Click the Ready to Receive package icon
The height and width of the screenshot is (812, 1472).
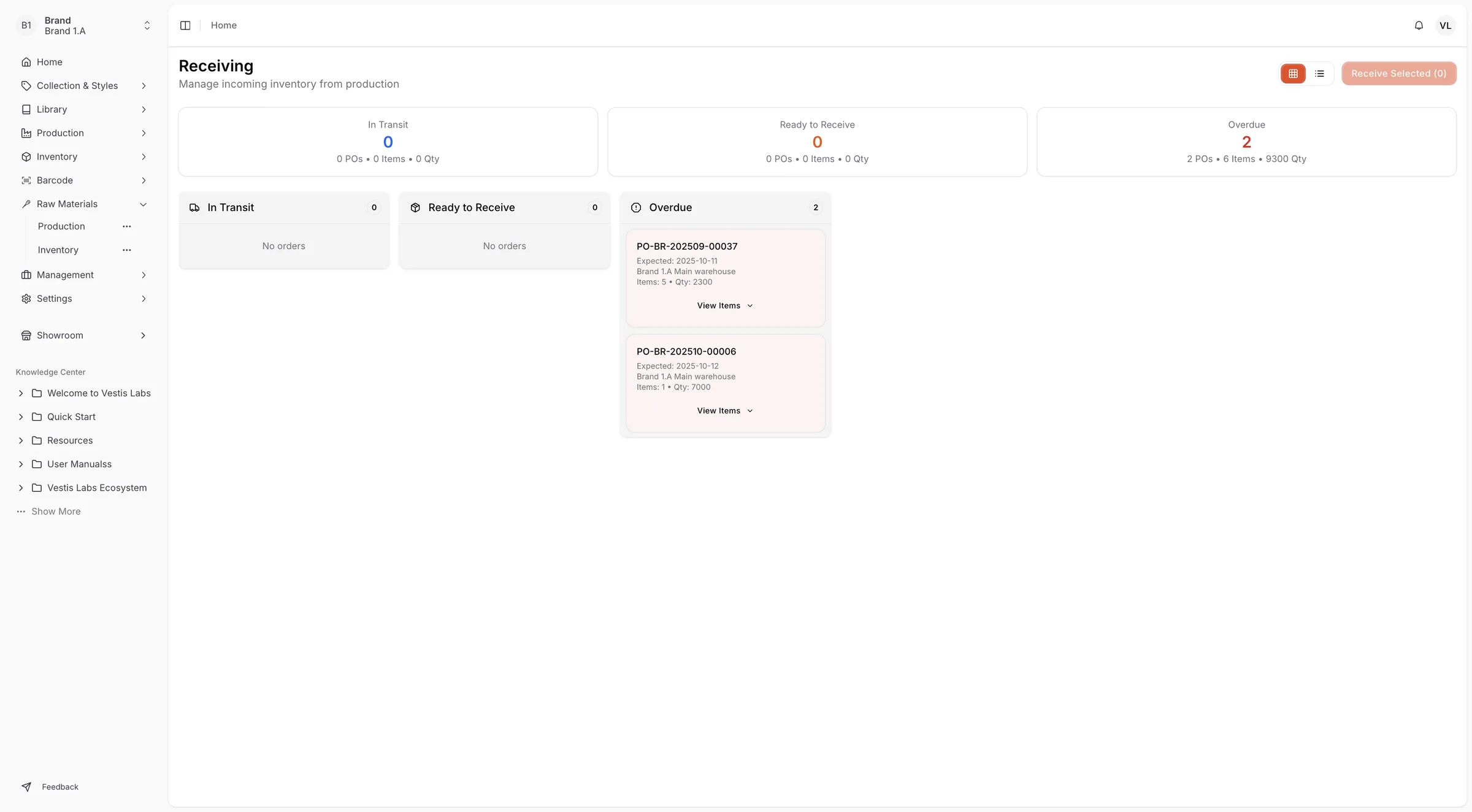click(415, 208)
